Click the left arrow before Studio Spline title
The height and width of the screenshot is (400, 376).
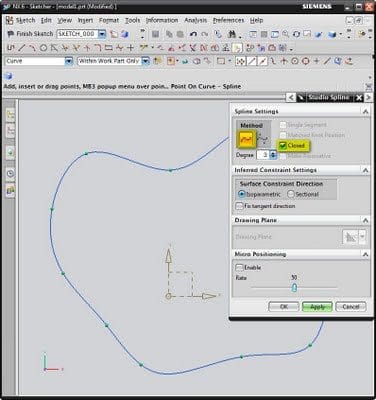pos(291,97)
